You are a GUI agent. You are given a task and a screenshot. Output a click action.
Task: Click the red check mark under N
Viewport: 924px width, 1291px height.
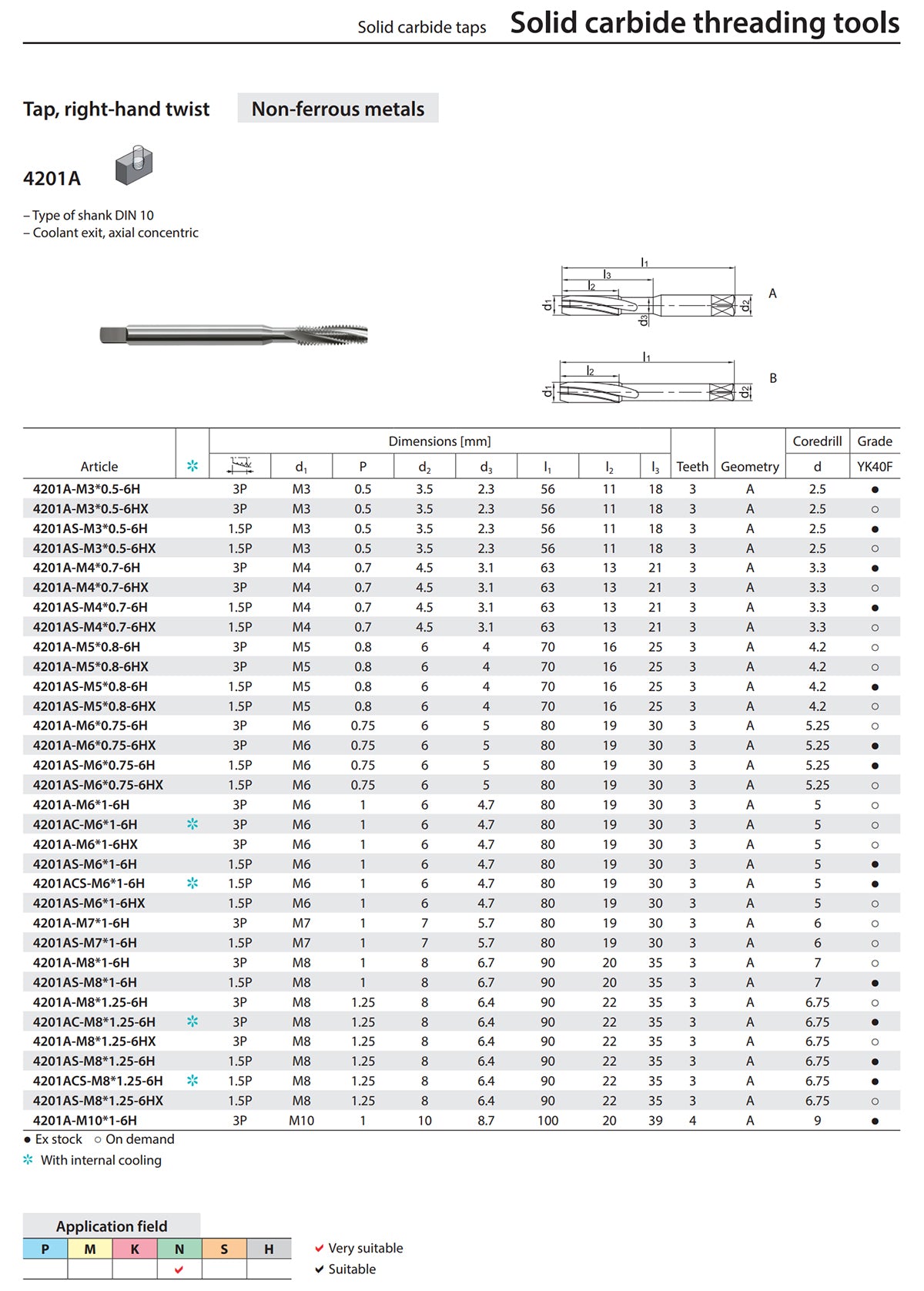[x=179, y=1269]
